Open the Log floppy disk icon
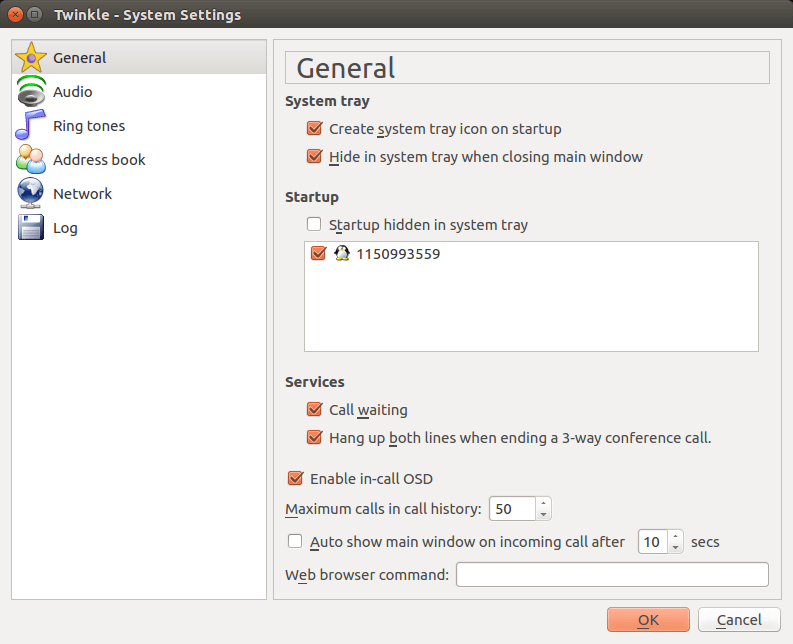The image size is (793, 644). click(x=31, y=227)
